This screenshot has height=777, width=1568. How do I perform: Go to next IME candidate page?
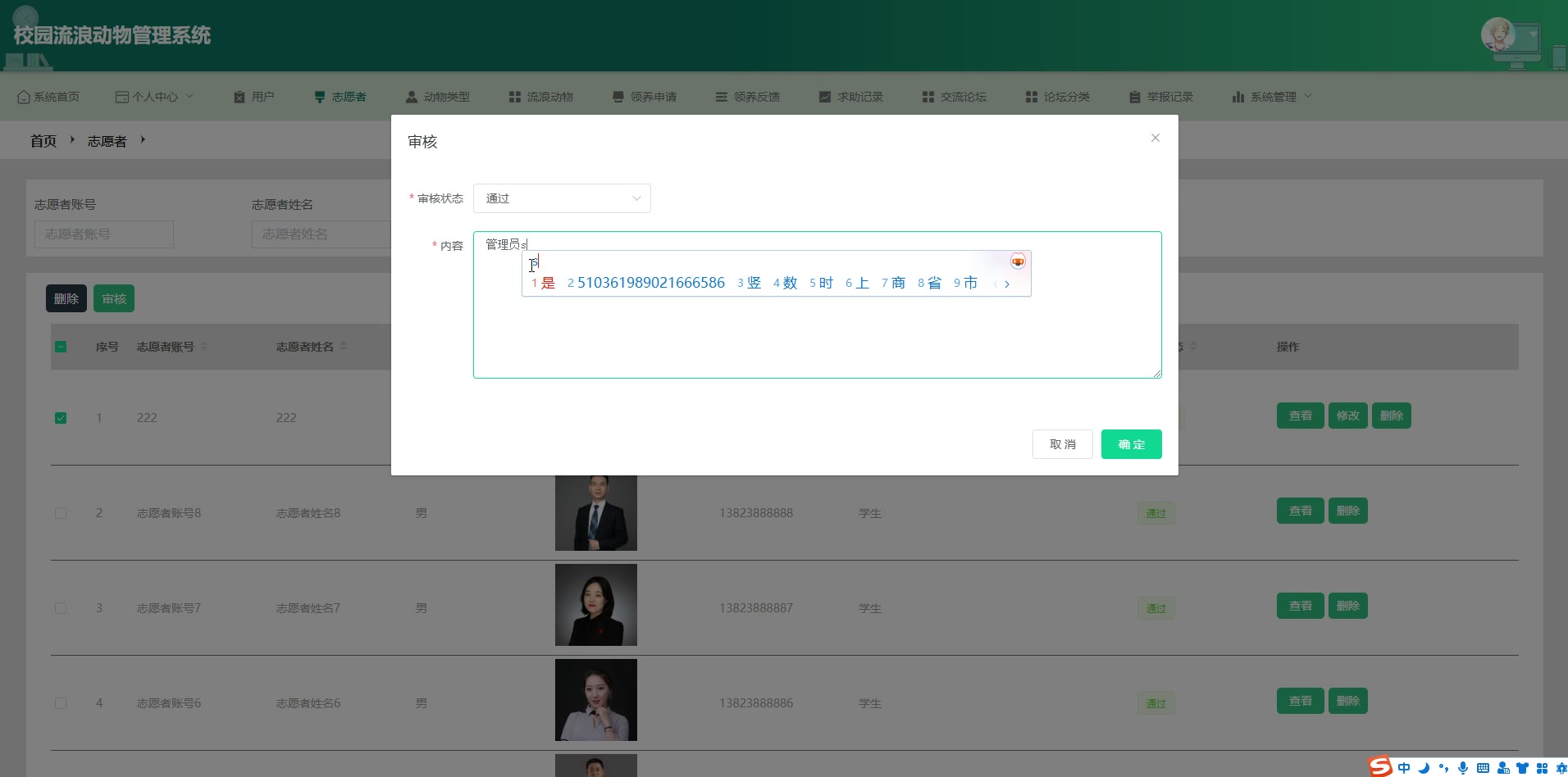[x=1007, y=284]
